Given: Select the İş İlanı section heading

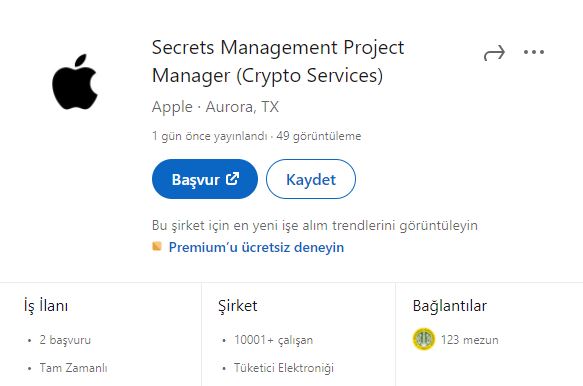Looking at the screenshot, I should (x=46, y=306).
